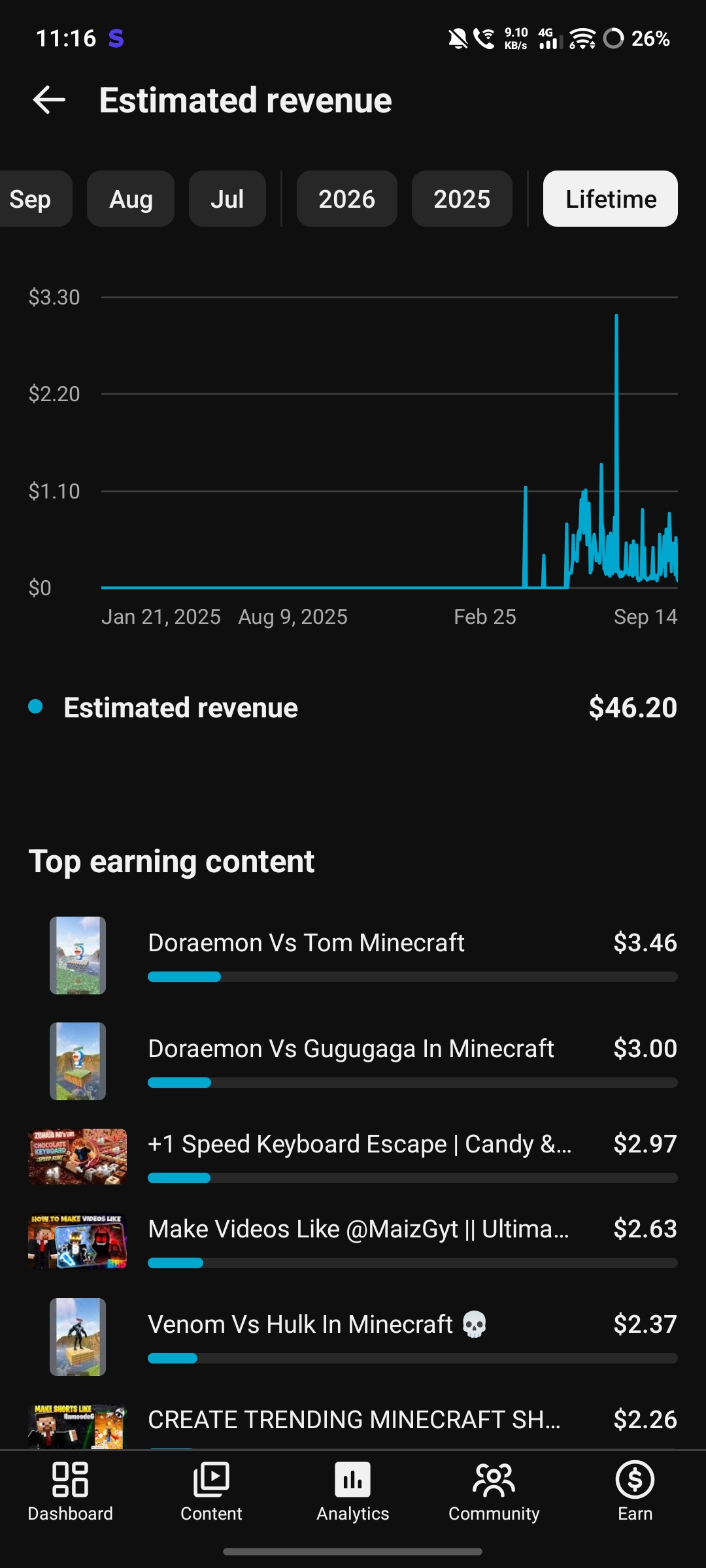Screen dimensions: 706x1568
Task: Open the Community people icon
Action: pos(494,1479)
